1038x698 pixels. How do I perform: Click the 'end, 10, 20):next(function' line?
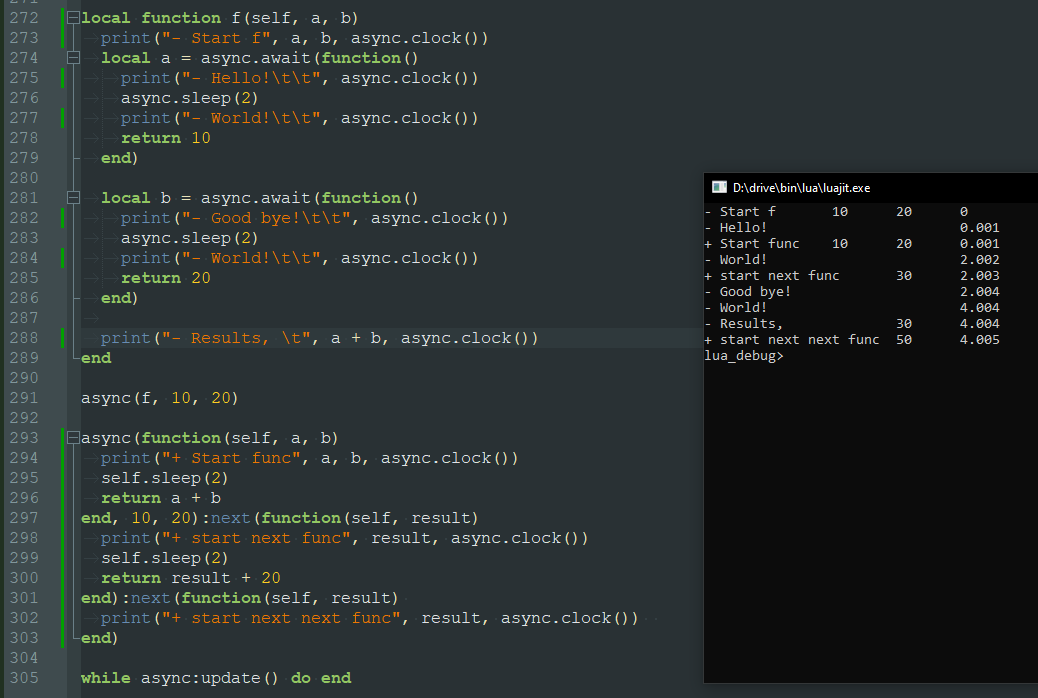(x=279, y=518)
